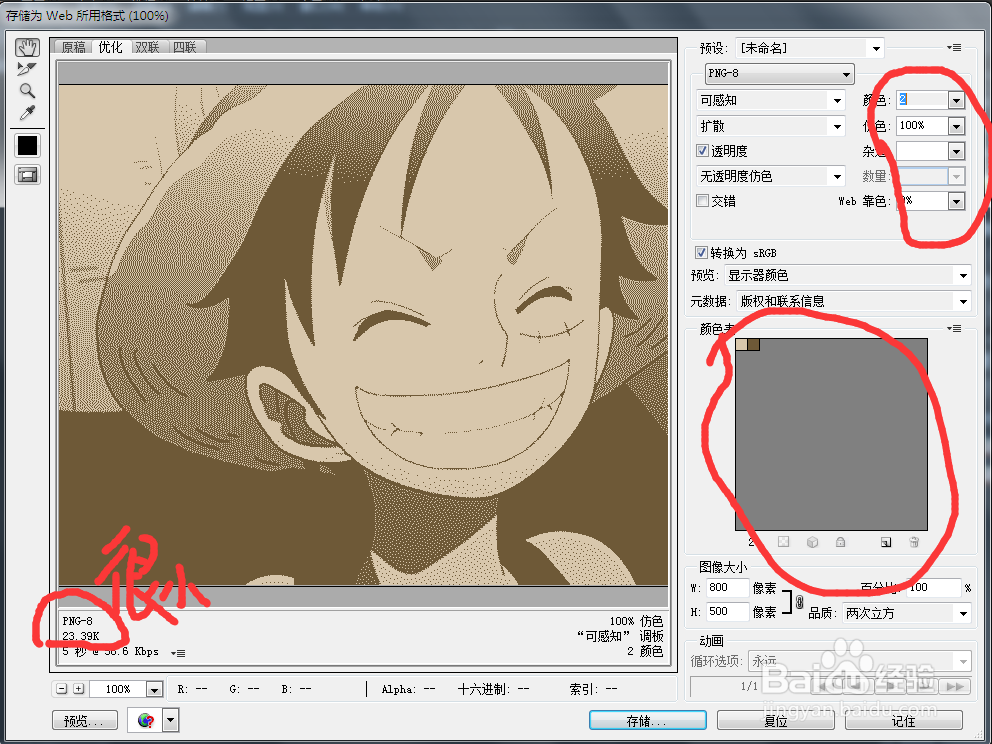Switch to the 原稿 tab
Image resolution: width=992 pixels, height=744 pixels.
pyautogui.click(x=74, y=47)
